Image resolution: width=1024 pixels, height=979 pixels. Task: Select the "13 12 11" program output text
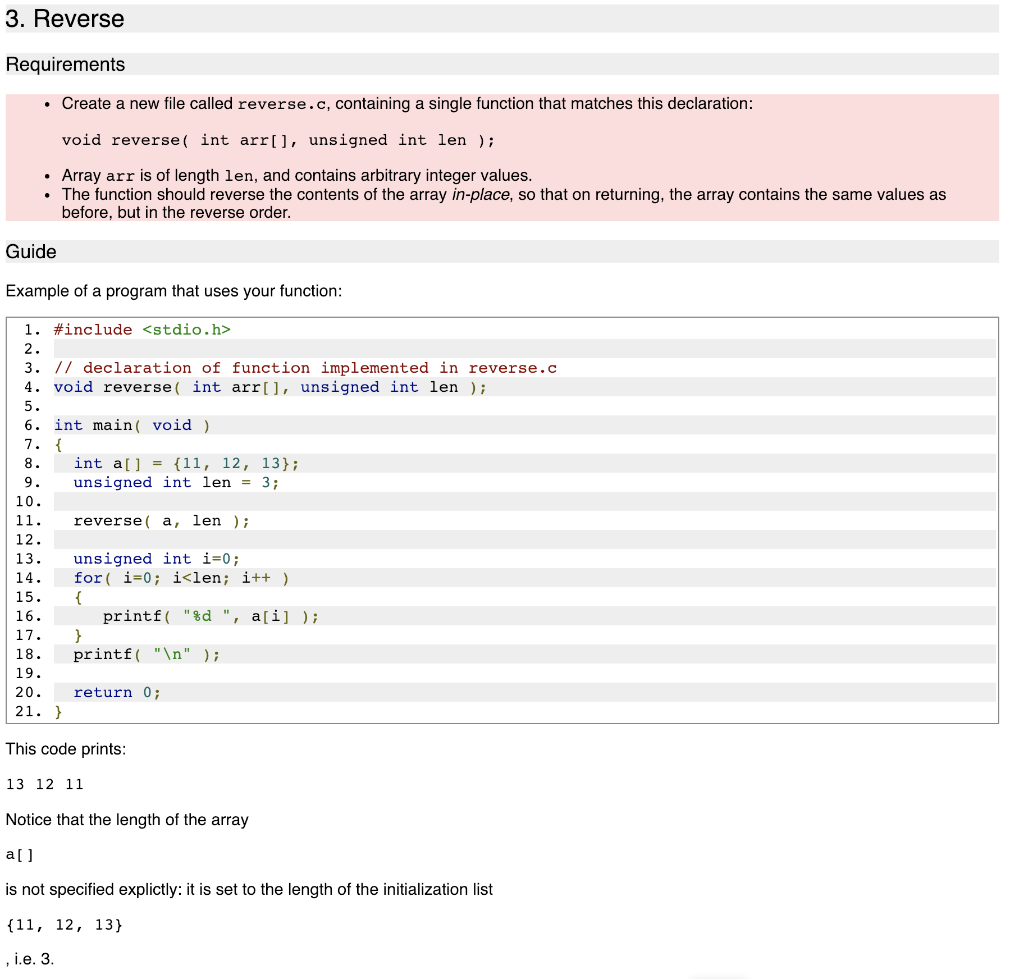tap(42, 784)
